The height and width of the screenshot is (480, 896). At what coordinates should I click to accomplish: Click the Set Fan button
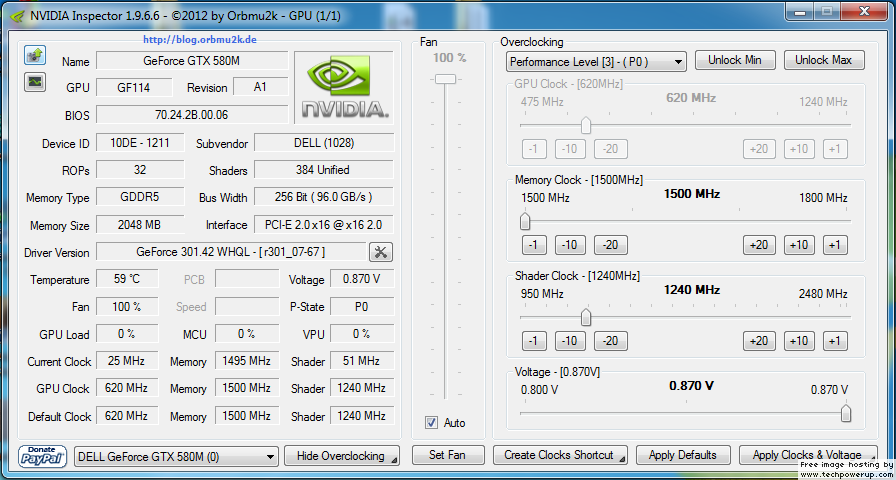pos(447,455)
